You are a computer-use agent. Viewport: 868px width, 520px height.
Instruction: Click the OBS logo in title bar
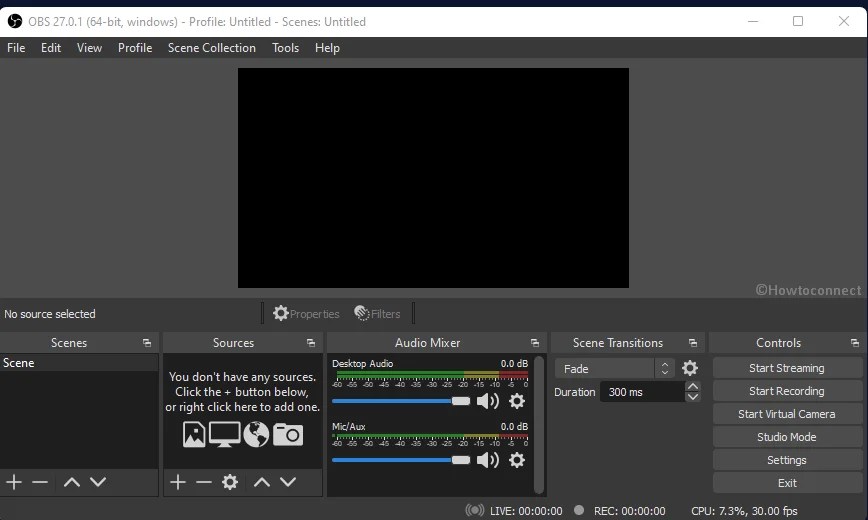click(15, 22)
